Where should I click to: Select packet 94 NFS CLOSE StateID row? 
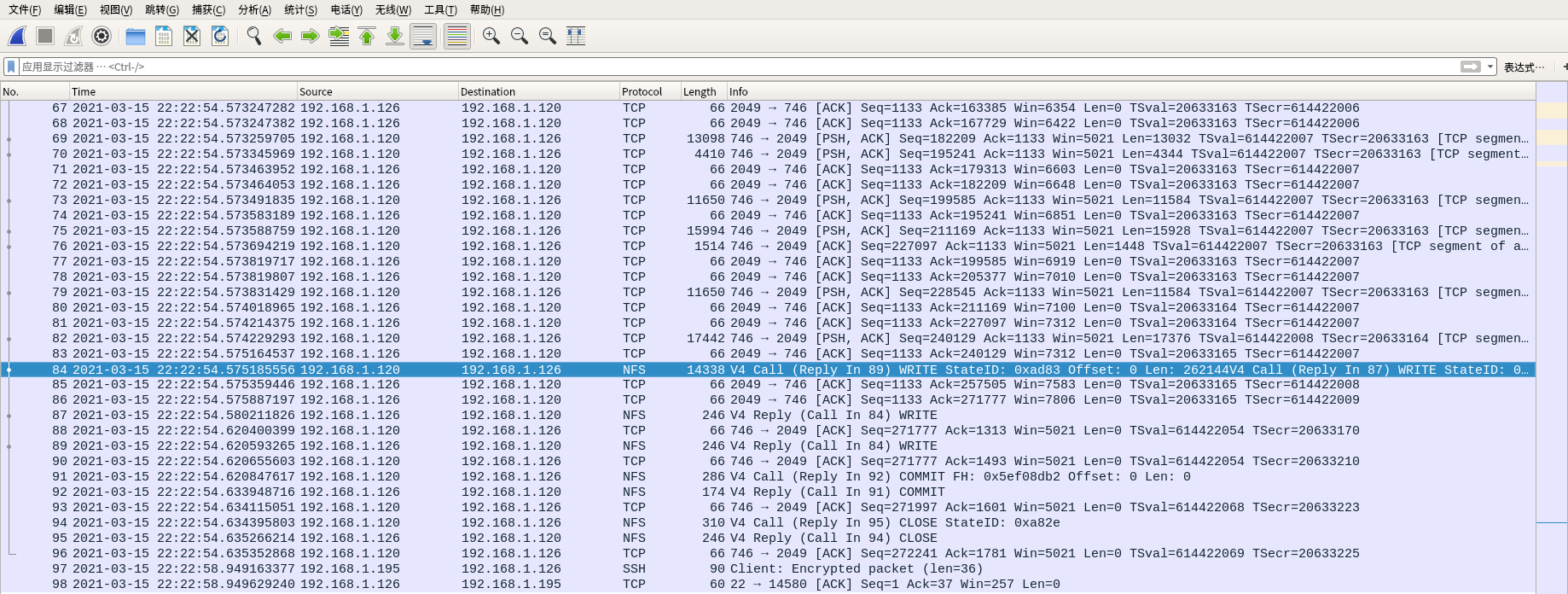pyautogui.click(x=768, y=523)
